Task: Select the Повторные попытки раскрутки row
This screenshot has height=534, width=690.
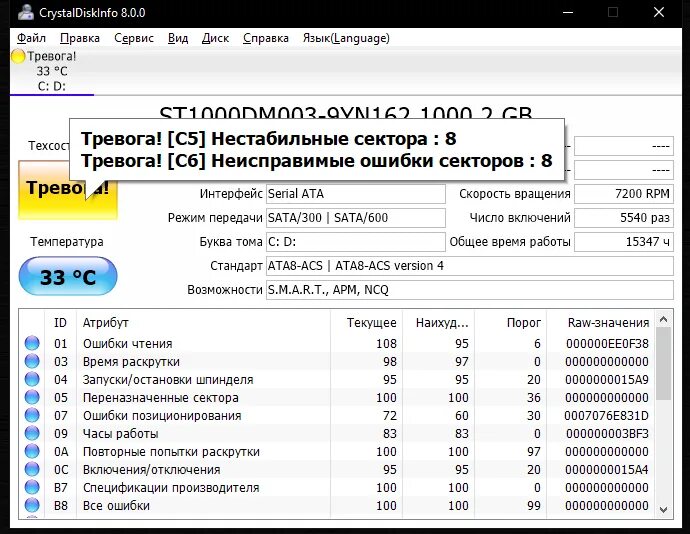Action: tap(337, 452)
